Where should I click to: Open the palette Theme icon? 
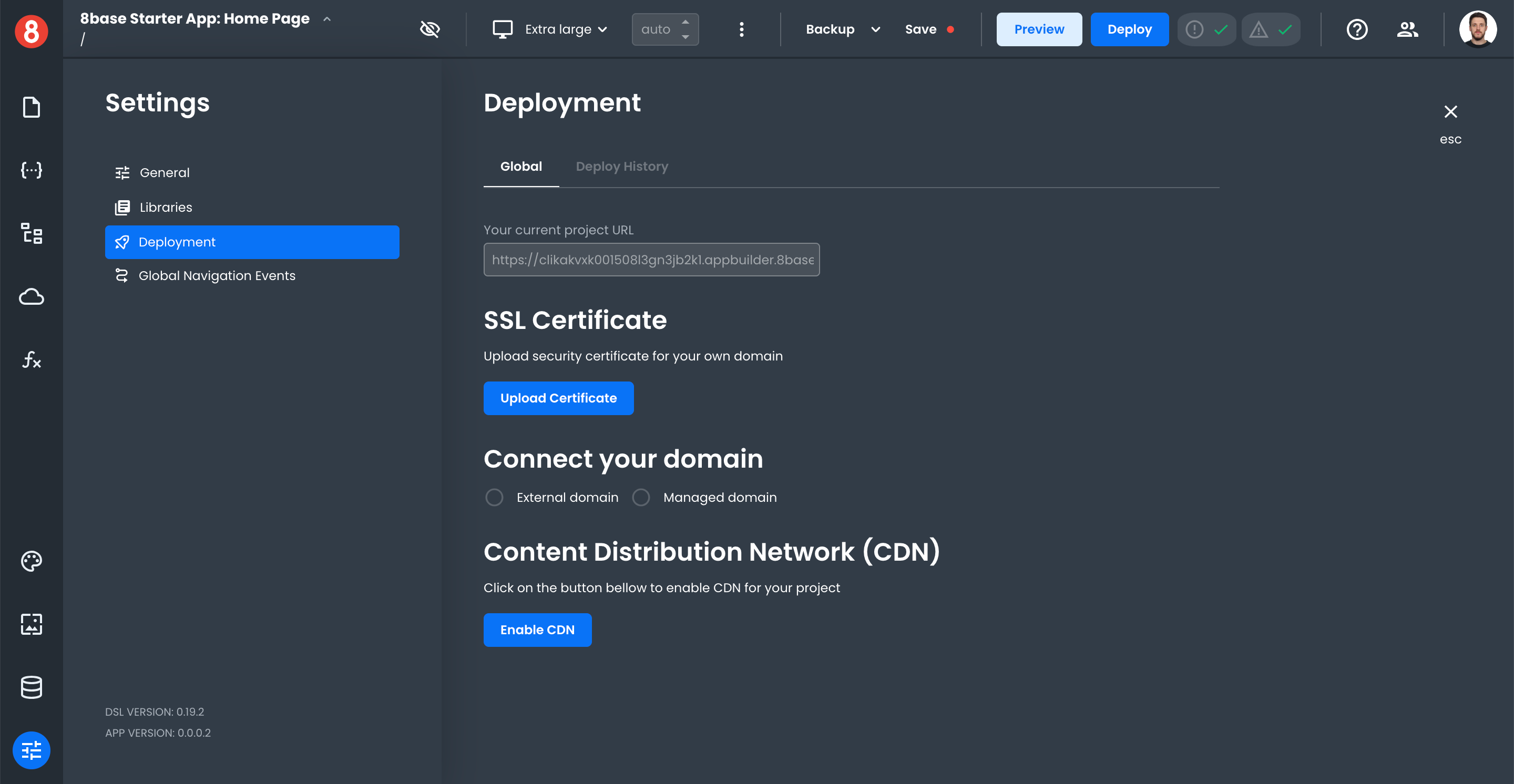tap(31, 561)
